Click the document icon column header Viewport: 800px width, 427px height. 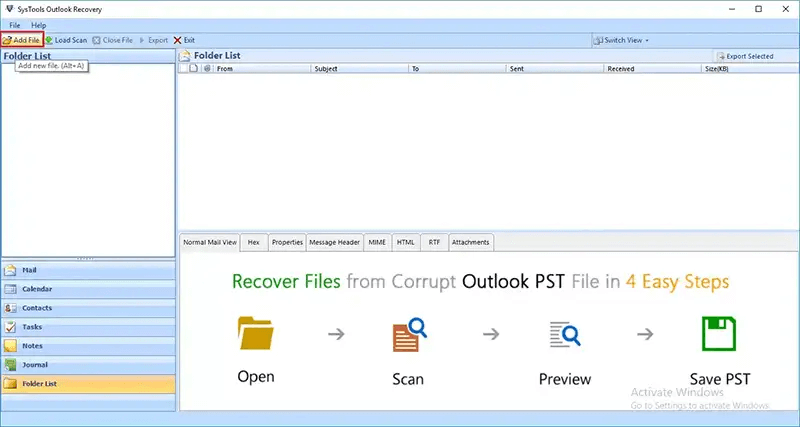(193, 68)
